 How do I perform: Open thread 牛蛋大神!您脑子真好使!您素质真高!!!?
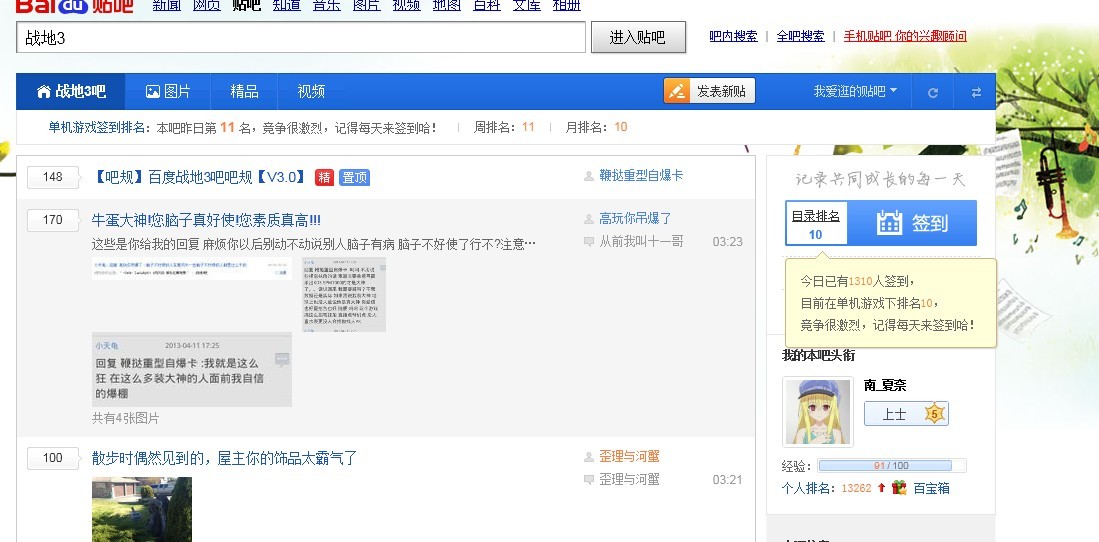pyautogui.click(x=206, y=220)
